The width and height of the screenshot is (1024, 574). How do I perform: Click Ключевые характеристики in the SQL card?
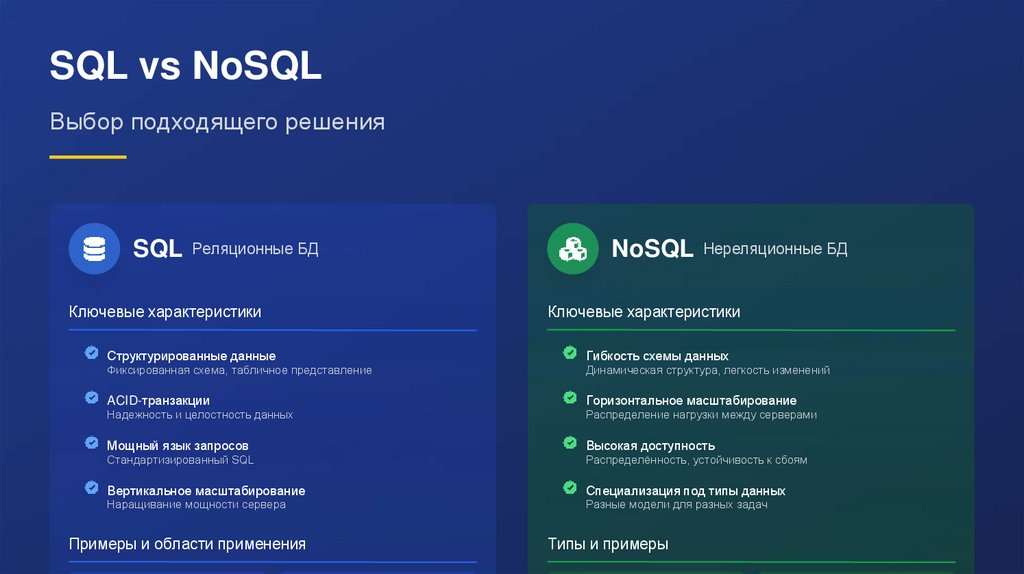pos(165,312)
